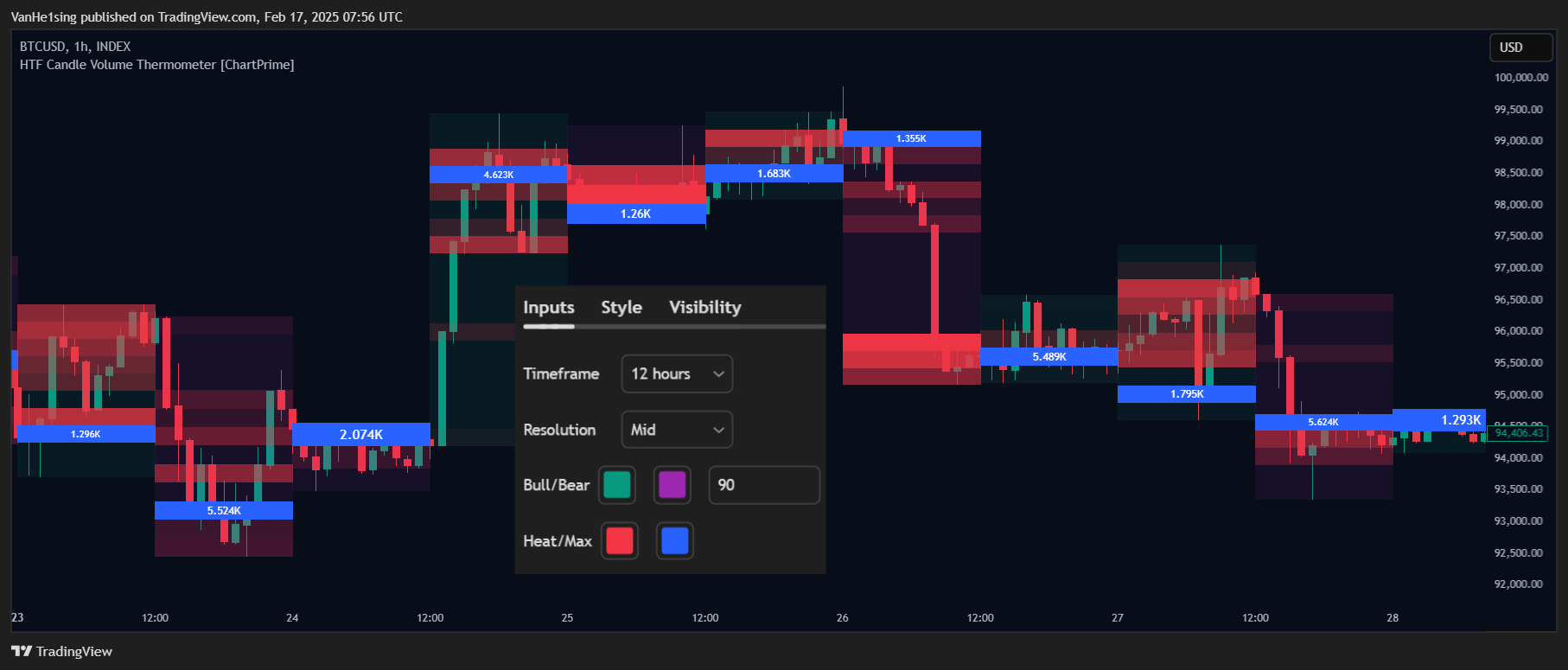Screen dimensions: 1568x670
Task: Open the Timeframe dropdown showing 12 hours
Action: [677, 373]
